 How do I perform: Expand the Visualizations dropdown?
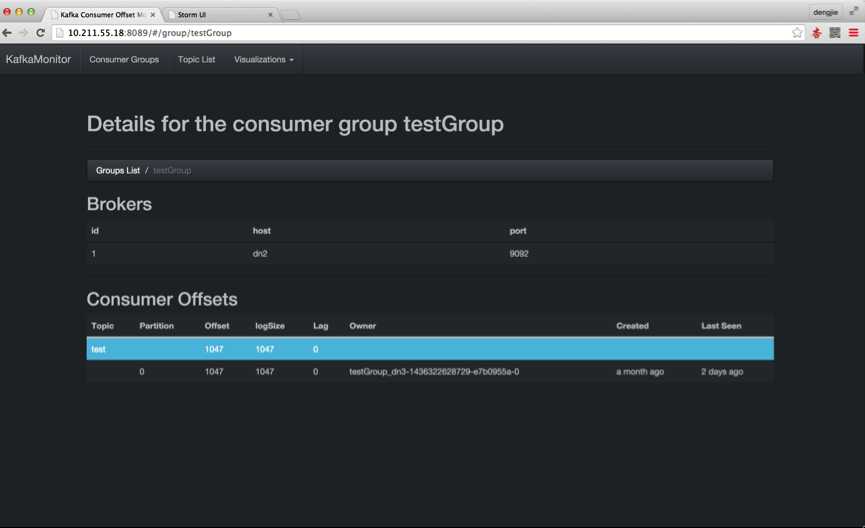coord(264,59)
